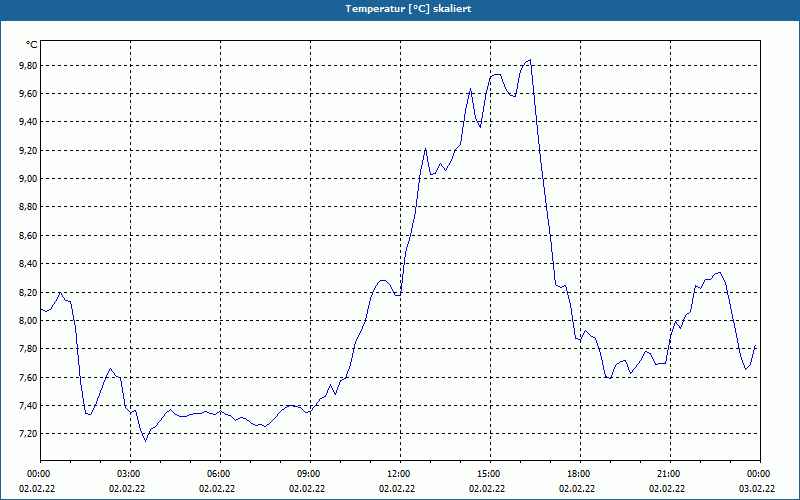800x500 pixels.
Task: Click the 8,20 y-axis label
Action: (28, 292)
